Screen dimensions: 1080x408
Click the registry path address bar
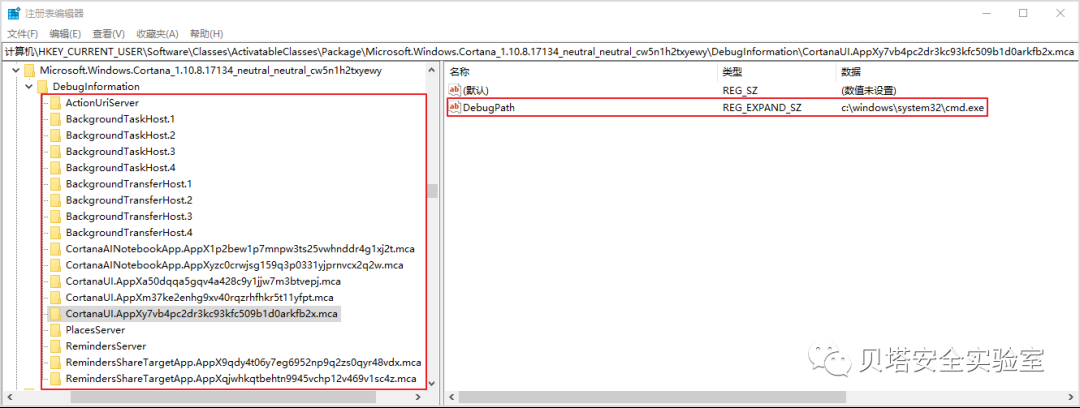[539, 52]
